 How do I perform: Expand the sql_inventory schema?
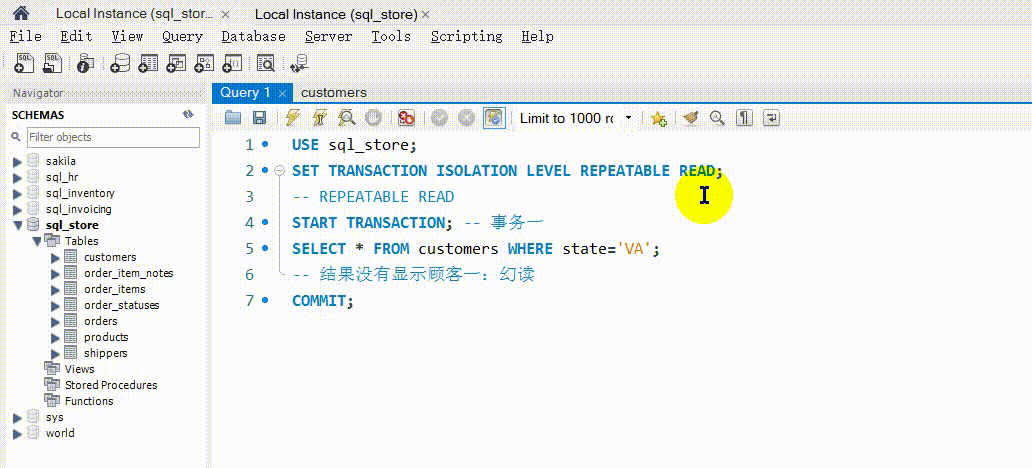[x=16, y=194]
